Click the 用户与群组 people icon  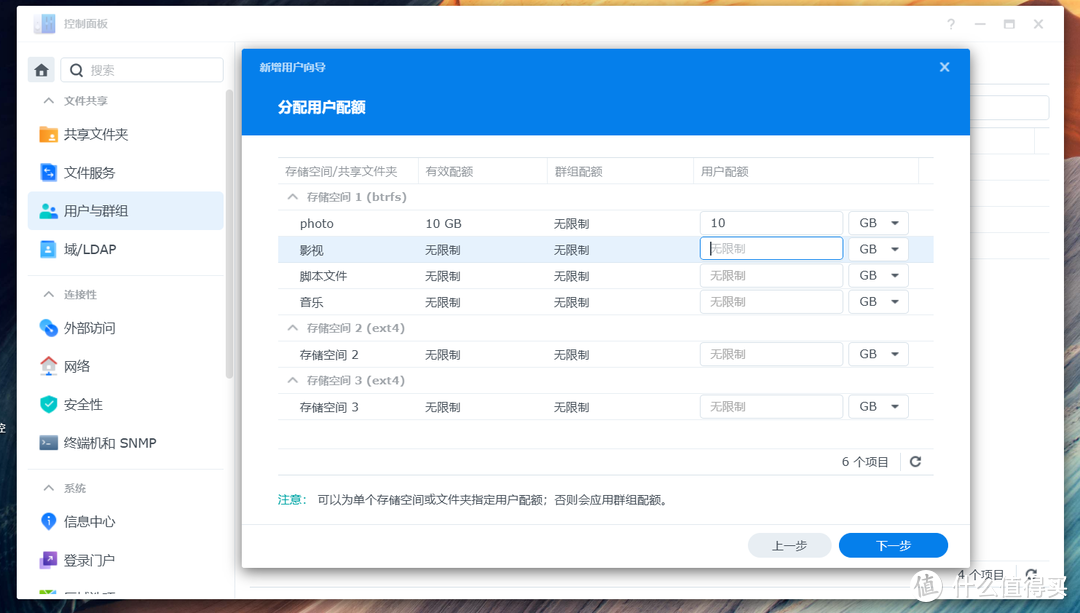[x=47, y=210]
